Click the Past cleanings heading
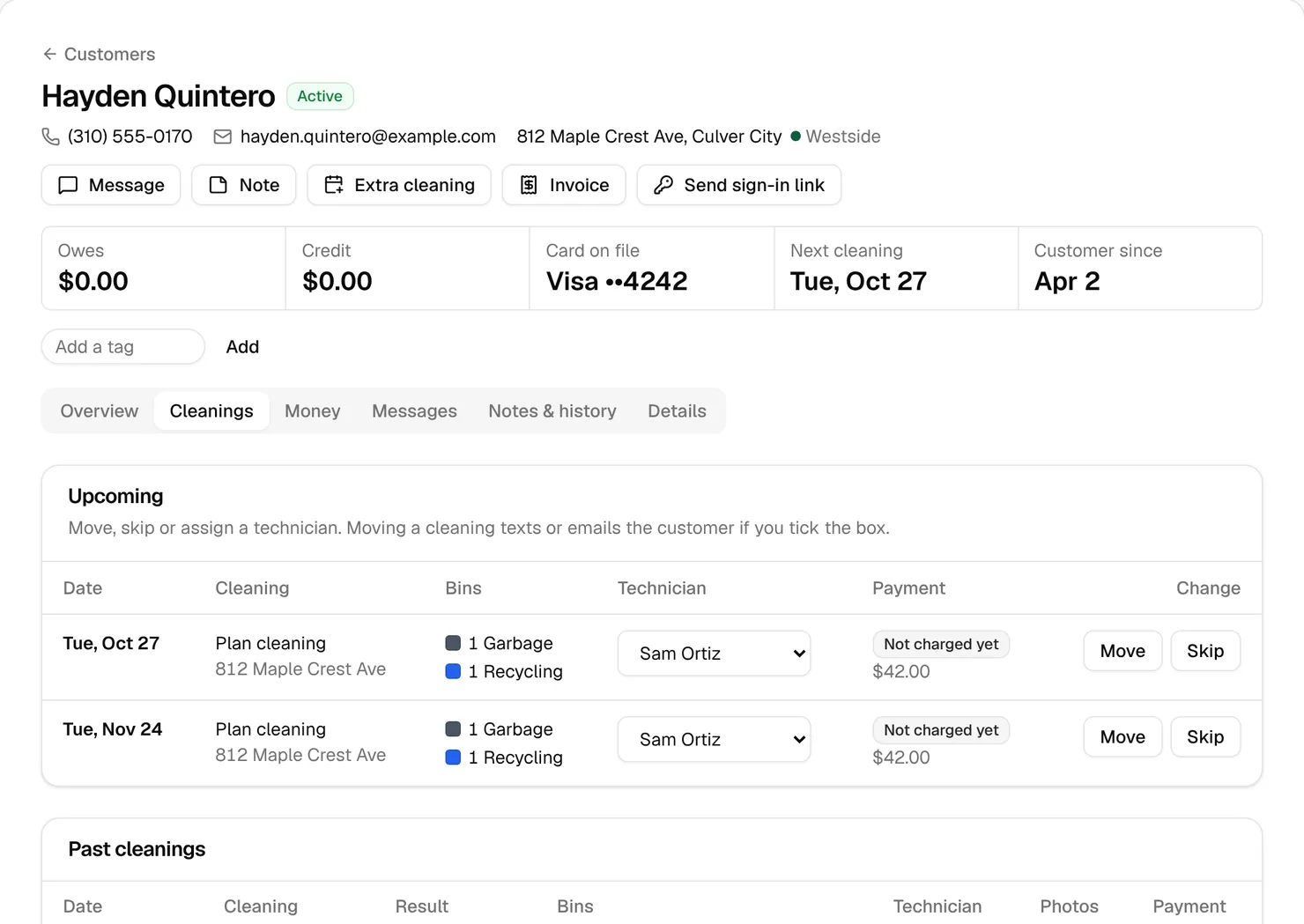Viewport: 1304px width, 924px height. coord(137,849)
